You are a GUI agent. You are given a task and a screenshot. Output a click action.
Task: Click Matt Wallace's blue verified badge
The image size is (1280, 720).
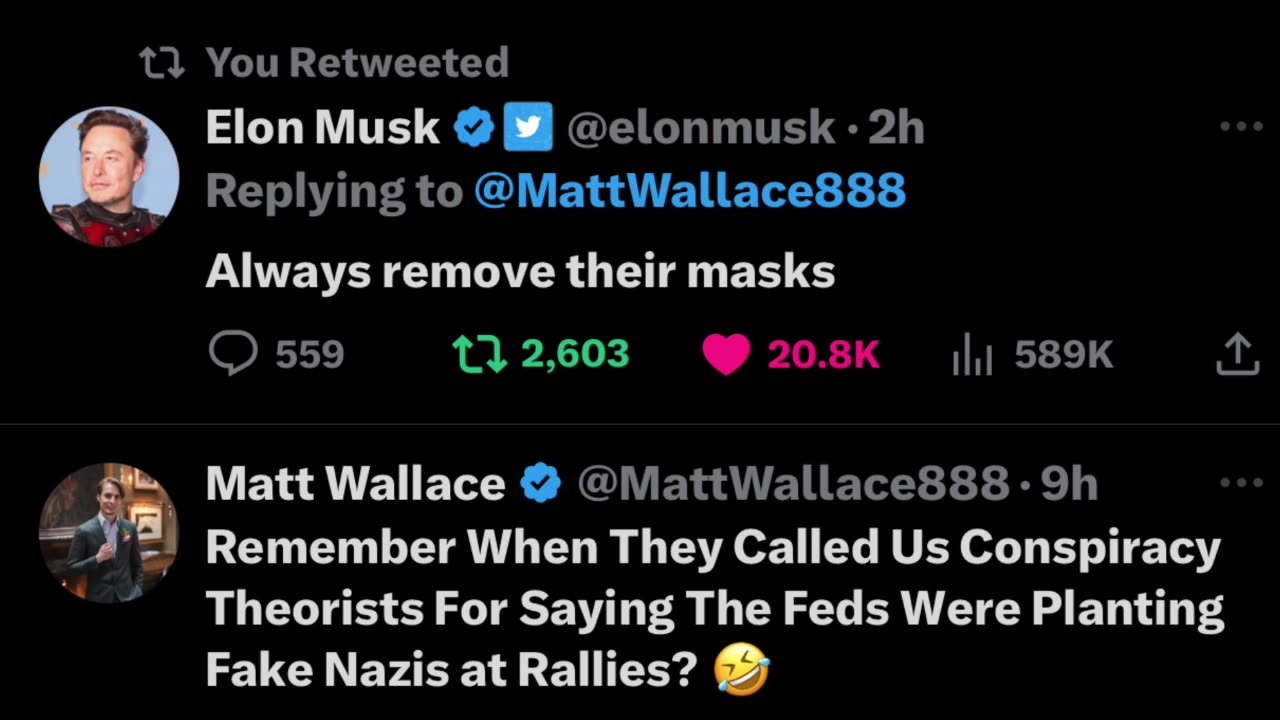tap(541, 484)
